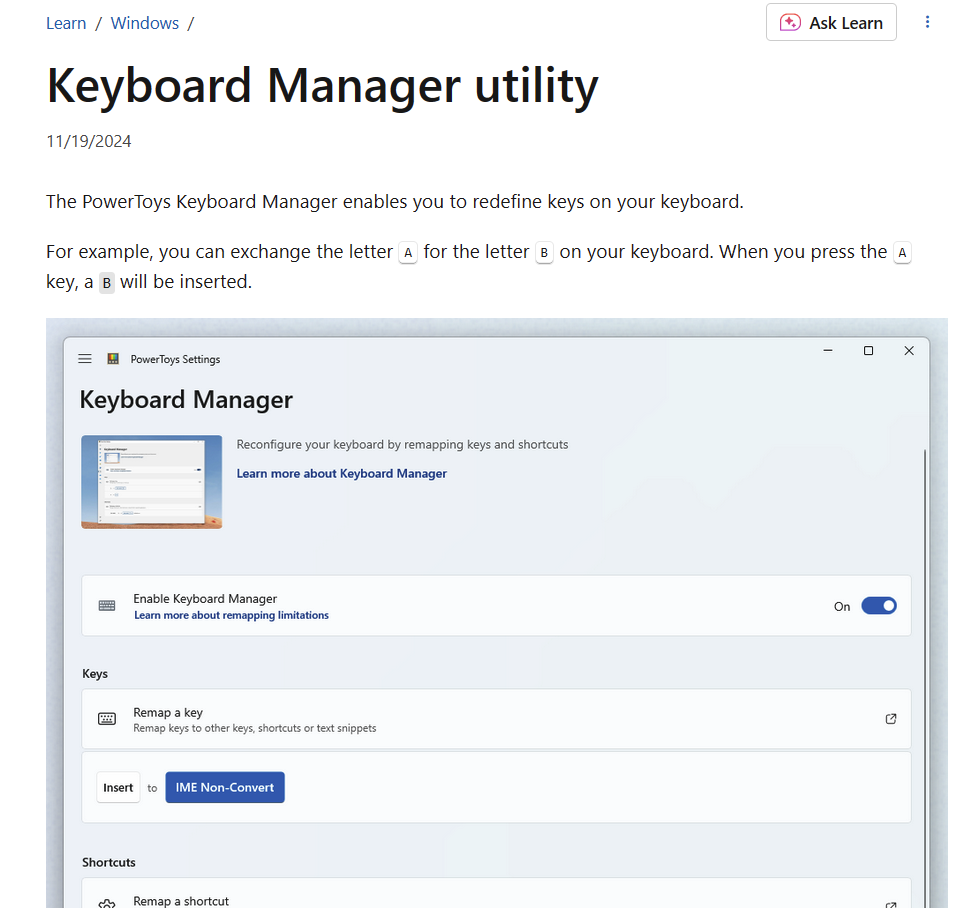Screen dimensions: 957x908
Task: Click the keyboard icon beside Enable Keyboard Manager
Action: pyautogui.click(x=107, y=605)
